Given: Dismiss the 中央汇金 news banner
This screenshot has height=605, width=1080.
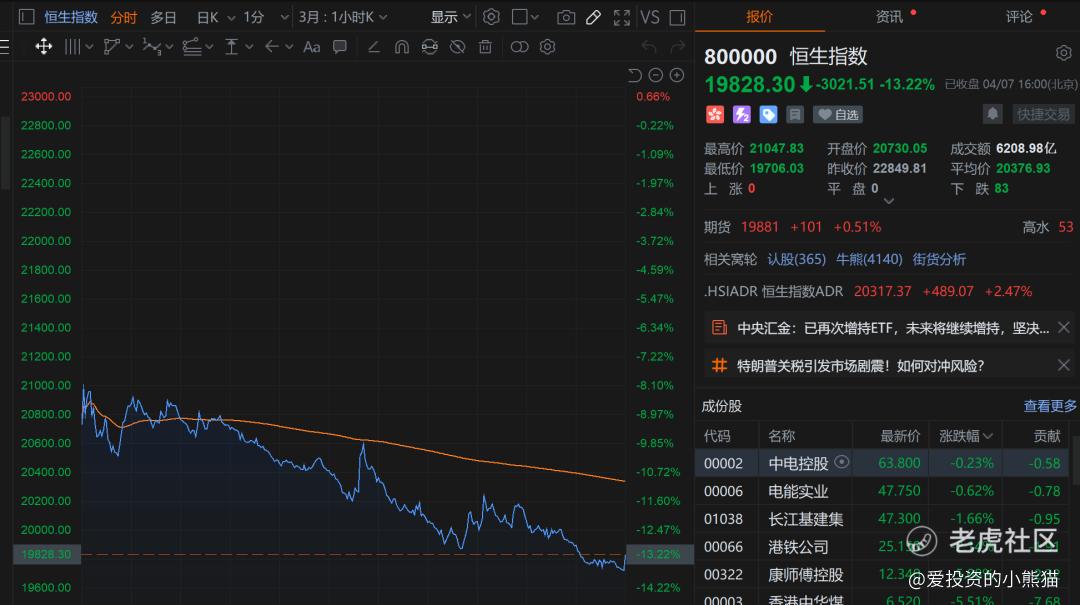Looking at the screenshot, I should (1063, 327).
